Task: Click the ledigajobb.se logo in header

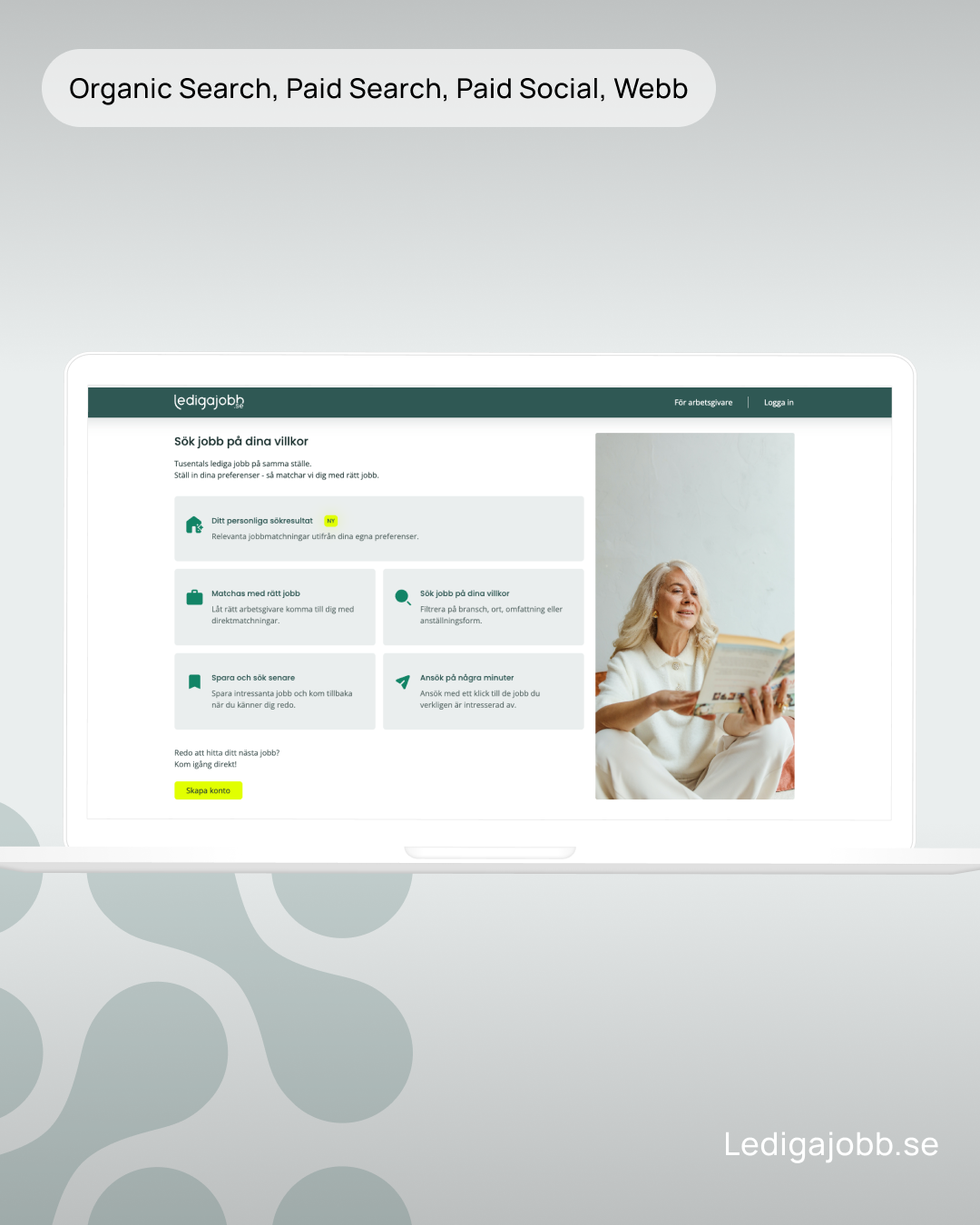Action: [x=209, y=401]
